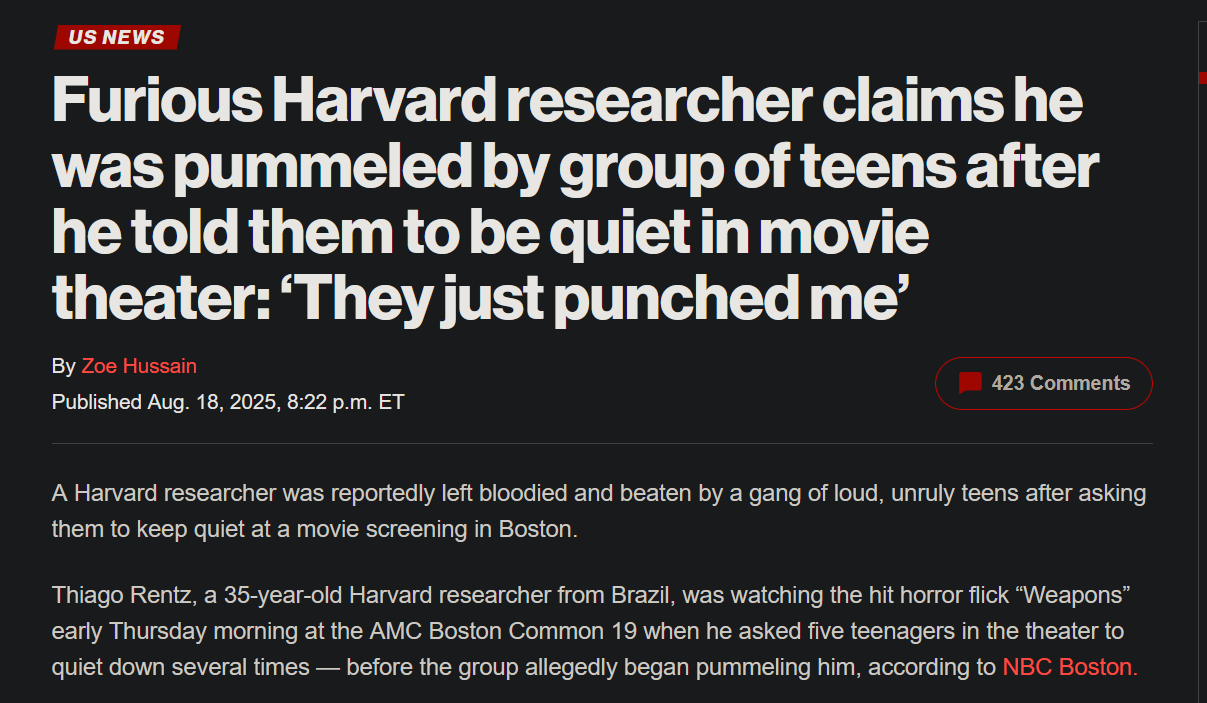Follow the NBC Boston source link
Image resolution: width=1207 pixels, height=703 pixels.
pos(1070,667)
